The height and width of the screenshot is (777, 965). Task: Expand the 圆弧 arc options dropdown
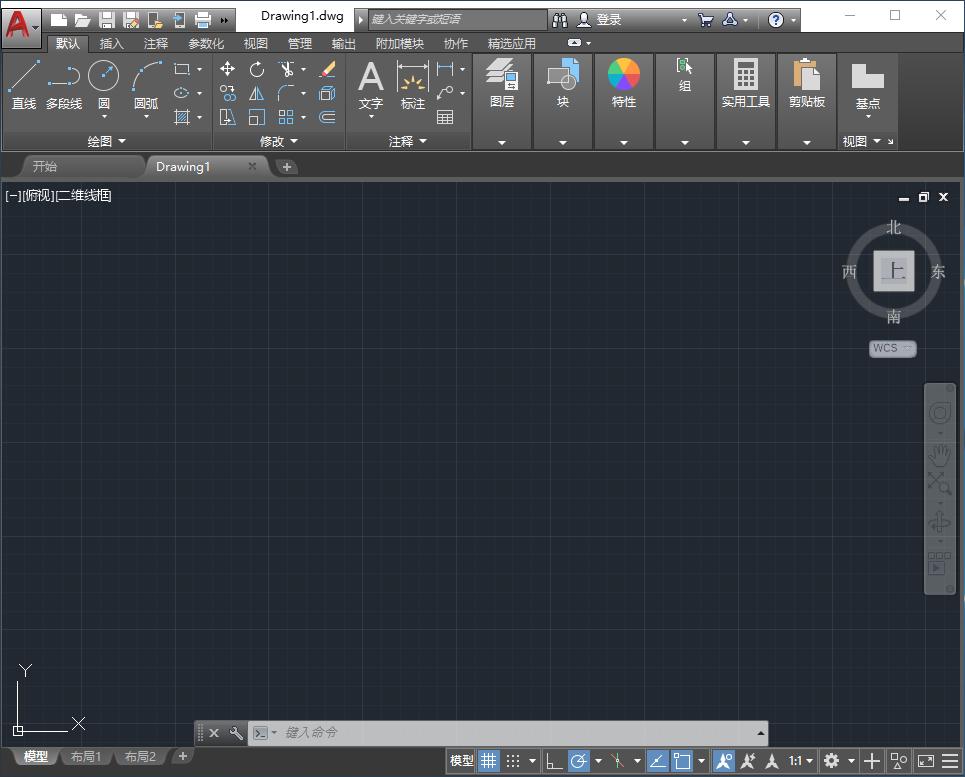[146, 117]
